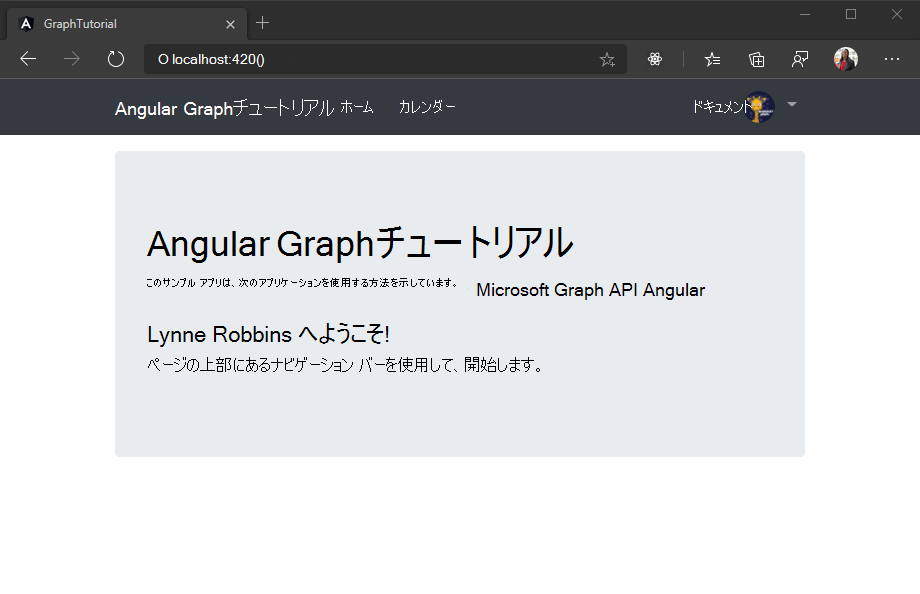
Task: Close the GraphTutorial tab
Action: click(x=230, y=24)
